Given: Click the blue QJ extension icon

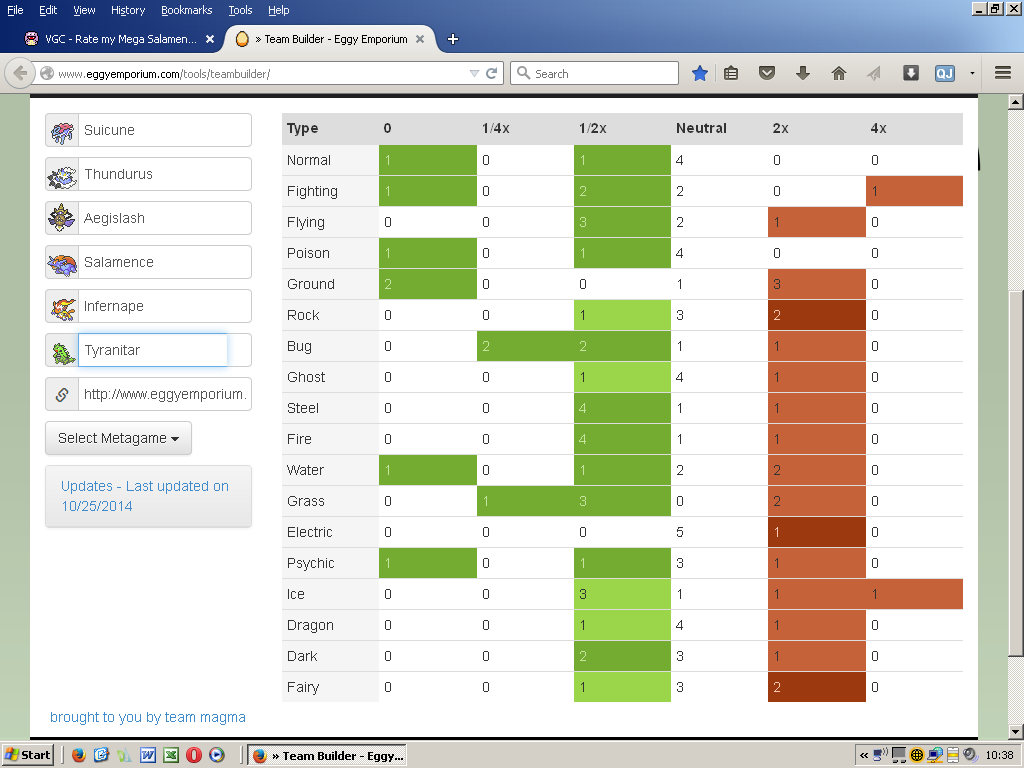Looking at the screenshot, I should point(944,73).
